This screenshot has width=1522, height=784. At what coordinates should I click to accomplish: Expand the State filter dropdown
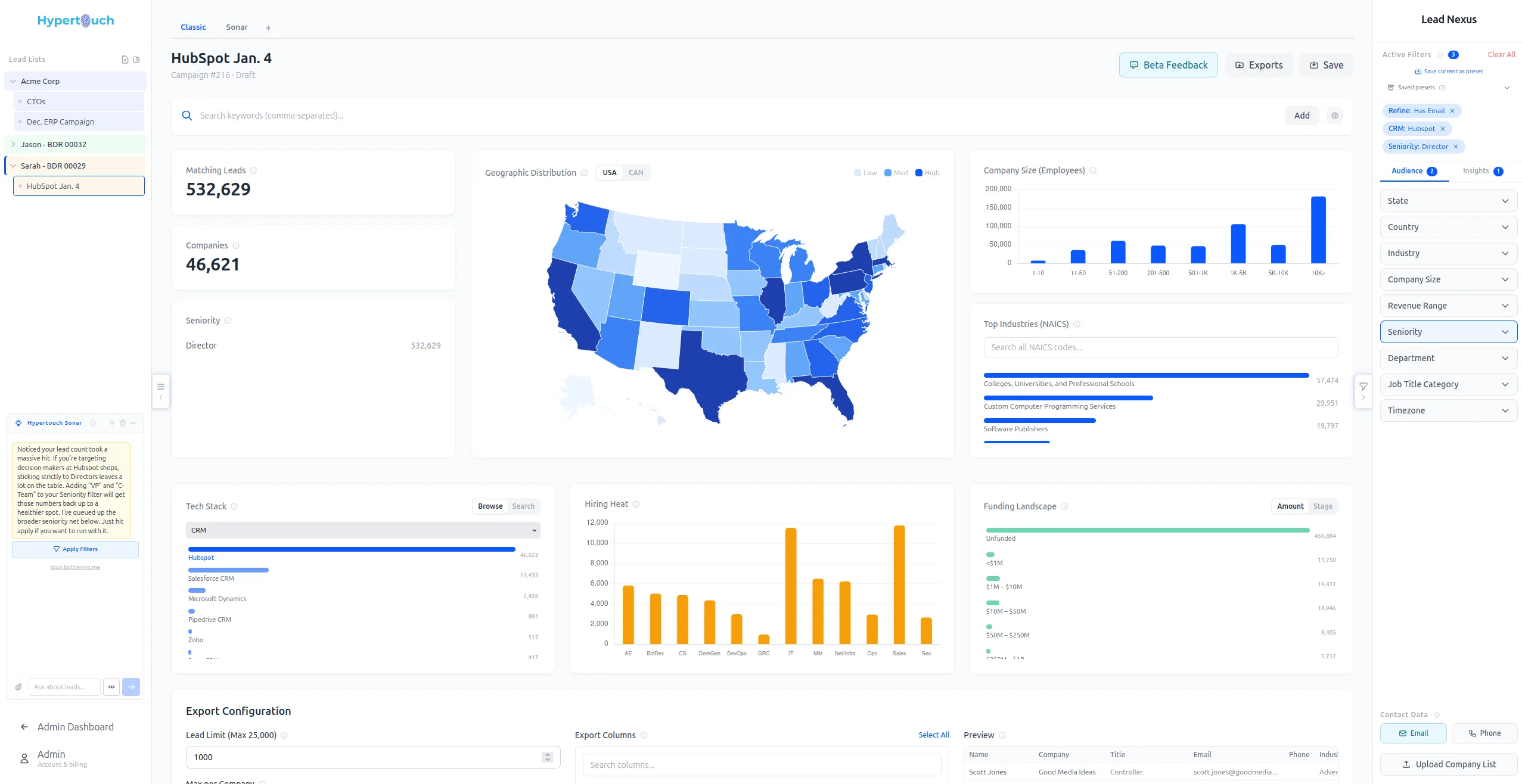click(1448, 201)
